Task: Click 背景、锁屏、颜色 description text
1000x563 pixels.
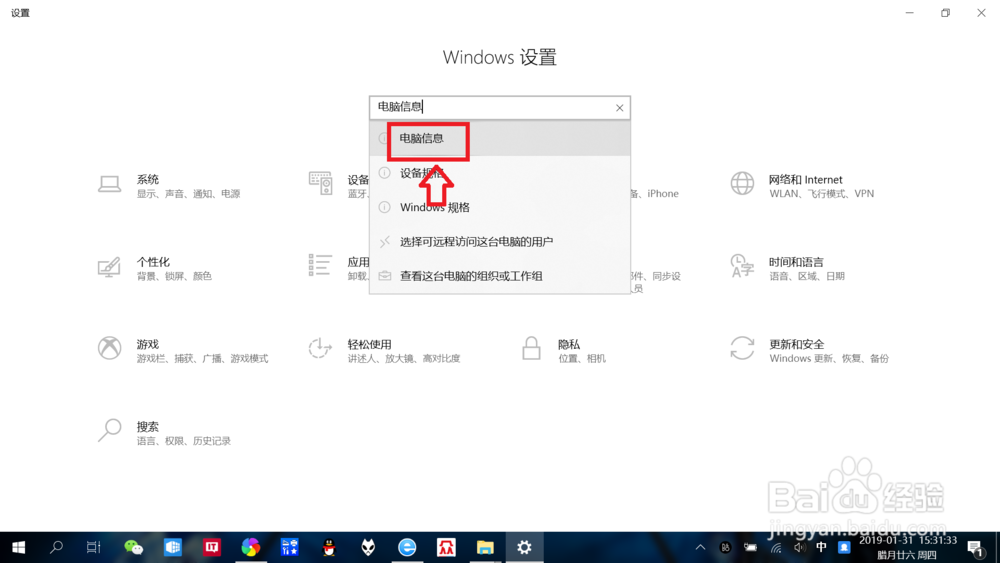Action: point(174,276)
